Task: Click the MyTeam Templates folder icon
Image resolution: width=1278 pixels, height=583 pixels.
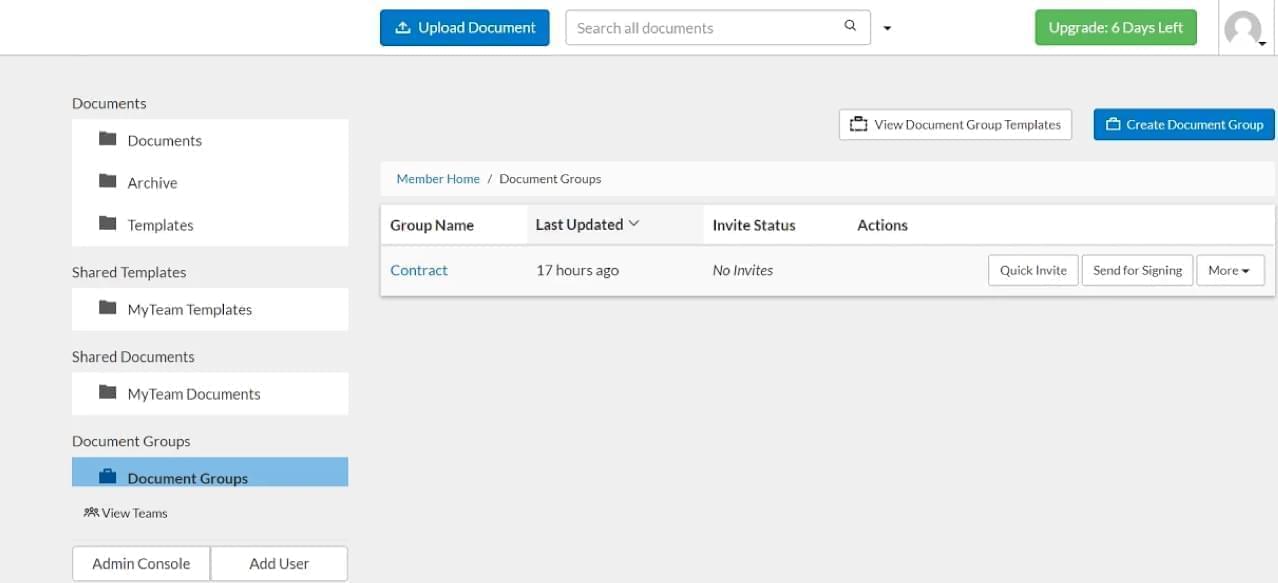Action: click(108, 308)
